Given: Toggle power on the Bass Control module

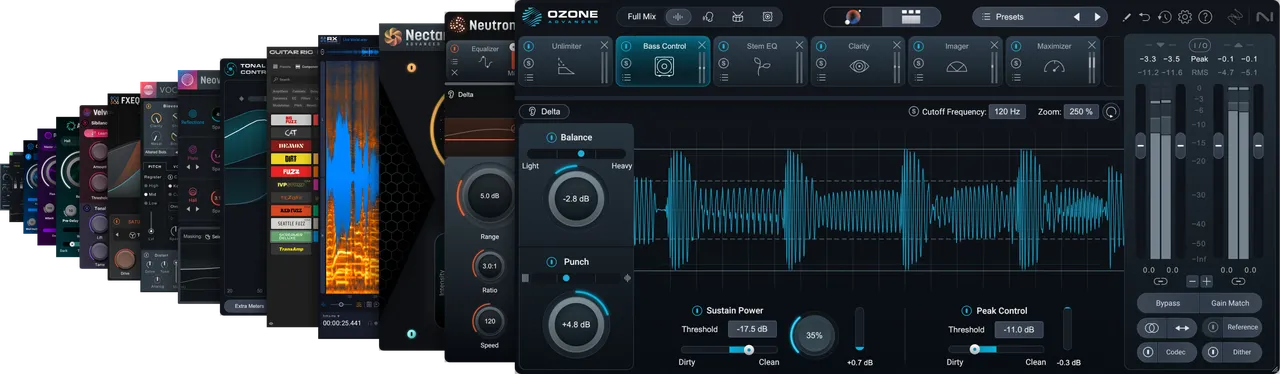Looking at the screenshot, I should coord(626,46).
